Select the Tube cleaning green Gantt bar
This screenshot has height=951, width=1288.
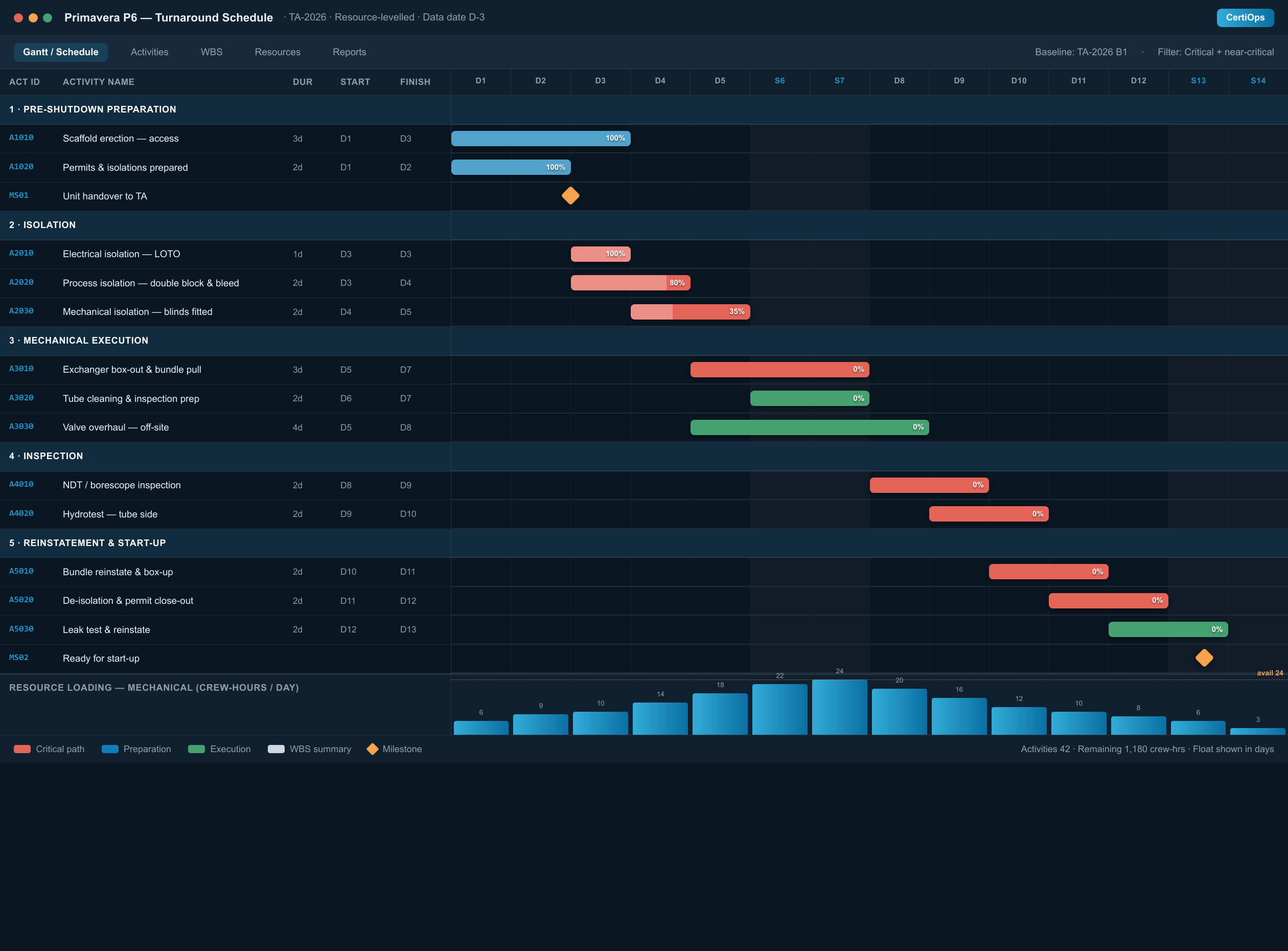(810, 398)
